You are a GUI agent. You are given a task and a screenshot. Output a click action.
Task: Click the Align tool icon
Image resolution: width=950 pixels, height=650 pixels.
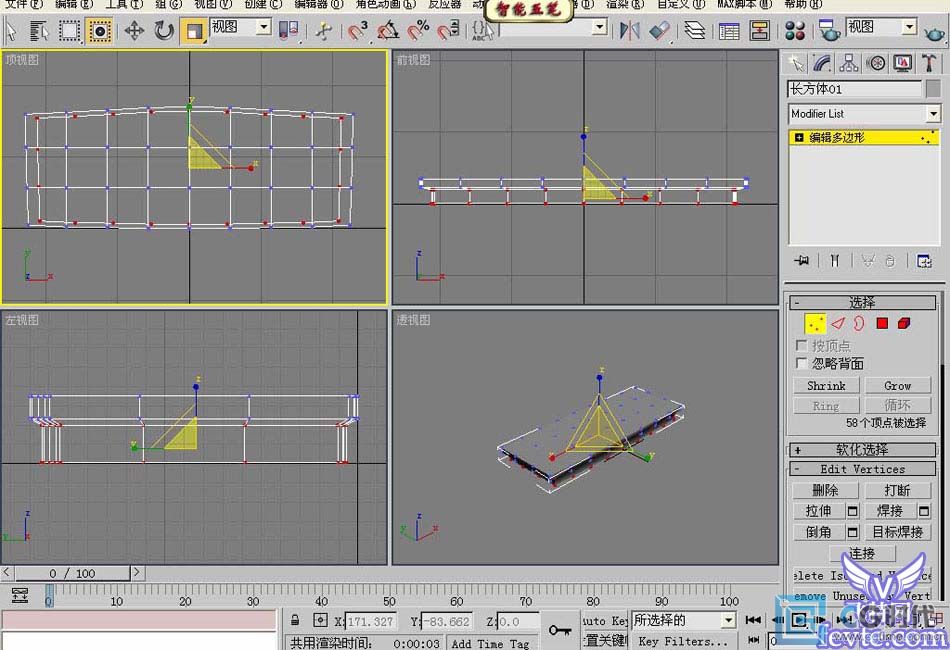point(659,30)
